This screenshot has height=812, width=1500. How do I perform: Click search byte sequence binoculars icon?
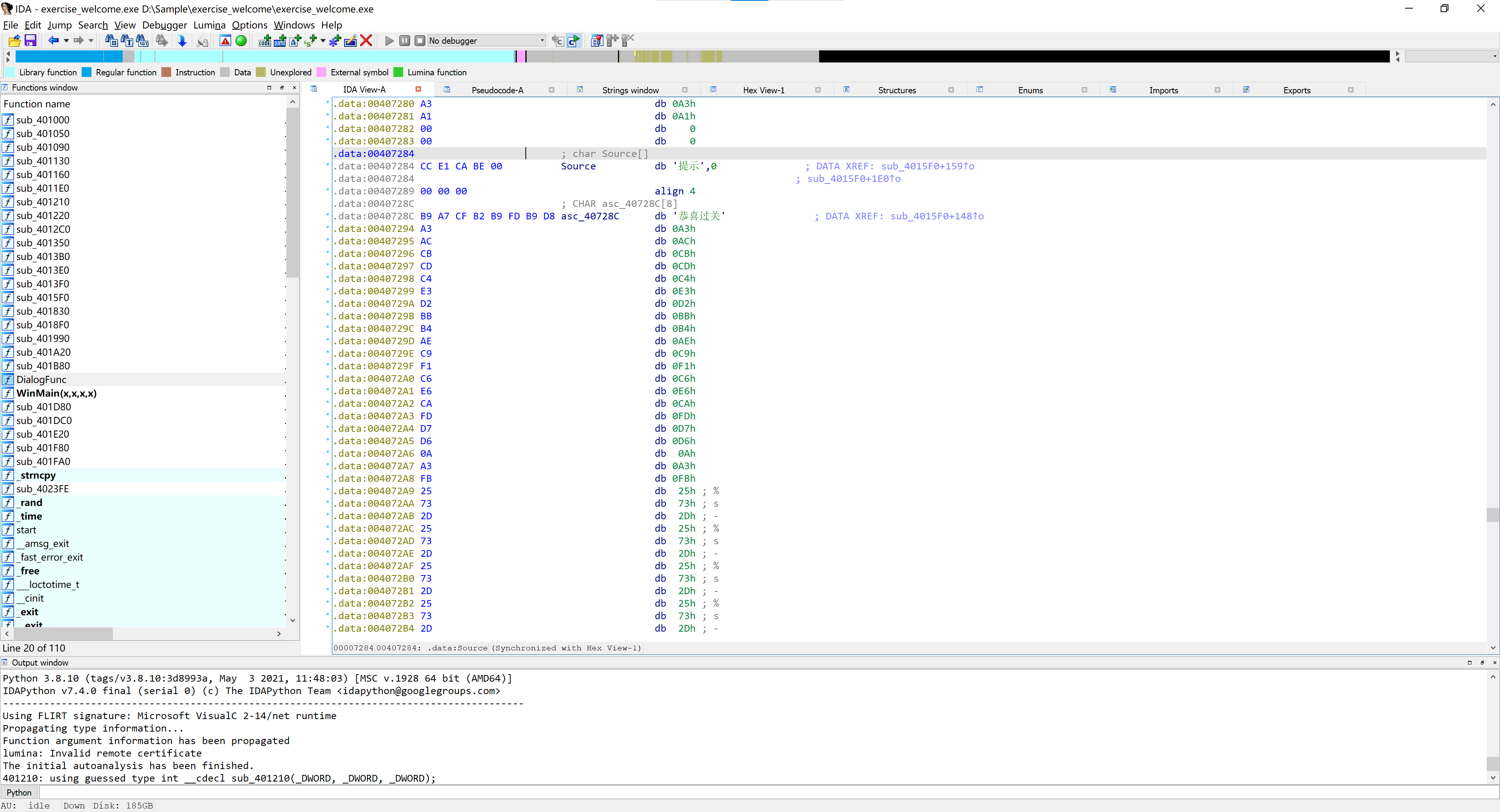(x=143, y=41)
